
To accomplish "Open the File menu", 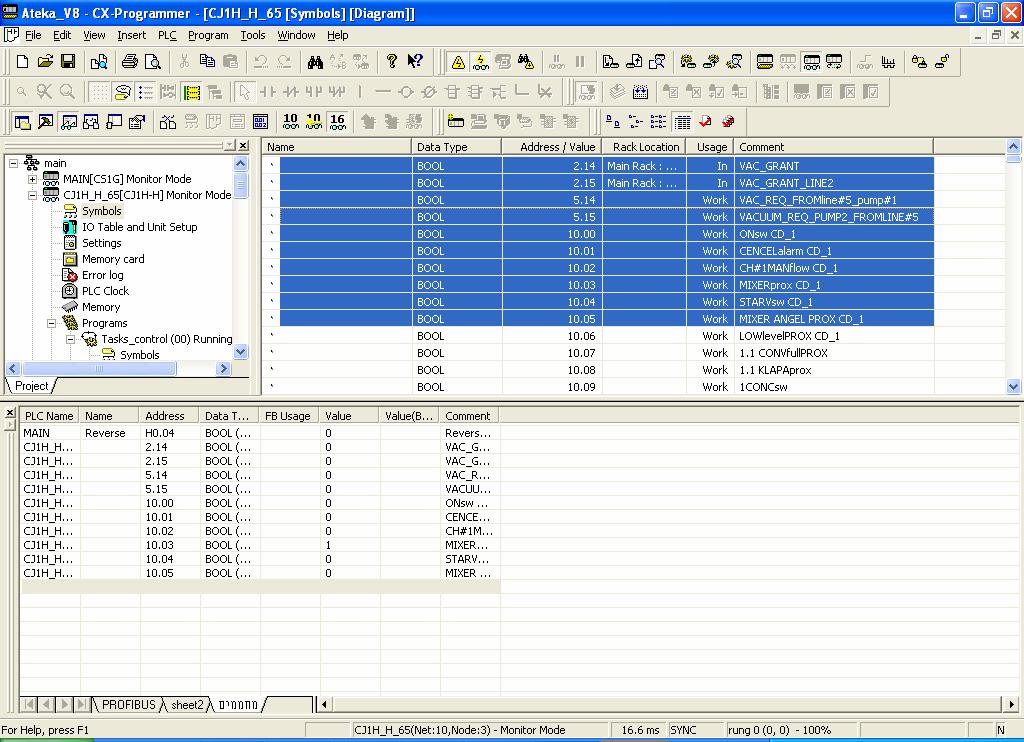I will 33,35.
